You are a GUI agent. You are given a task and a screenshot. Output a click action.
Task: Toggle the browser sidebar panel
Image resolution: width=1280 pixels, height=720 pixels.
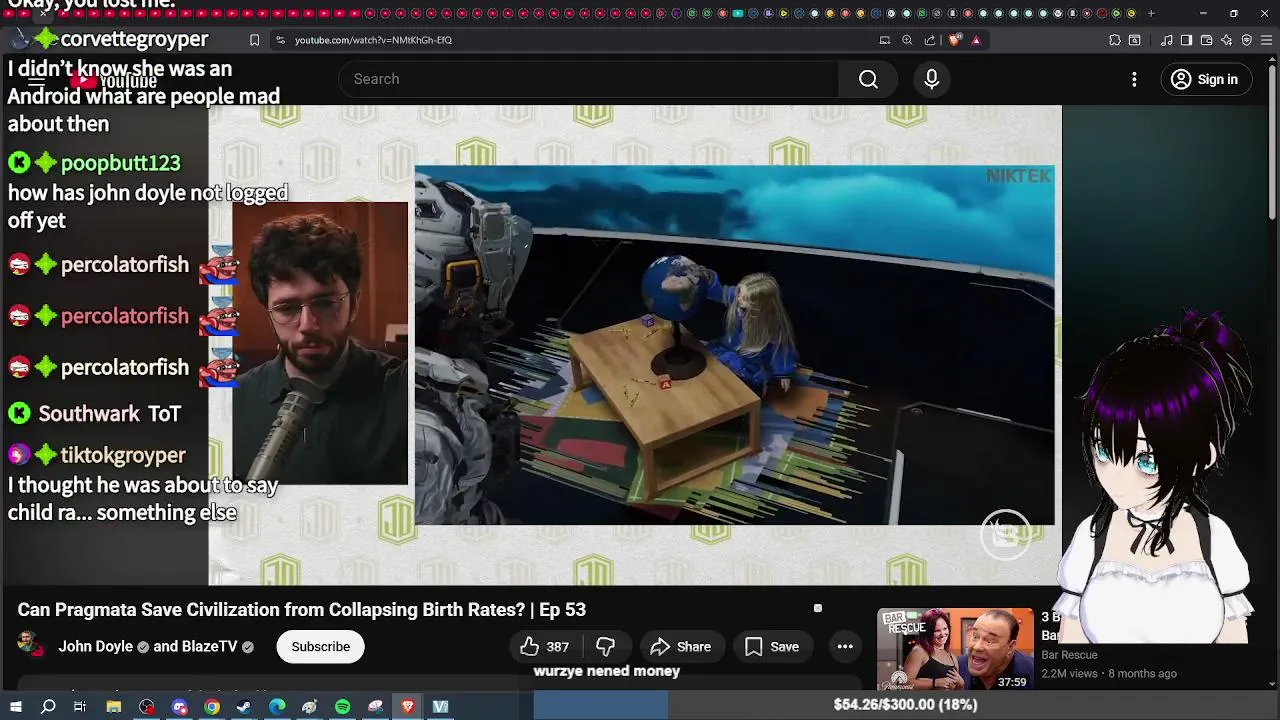click(1186, 40)
